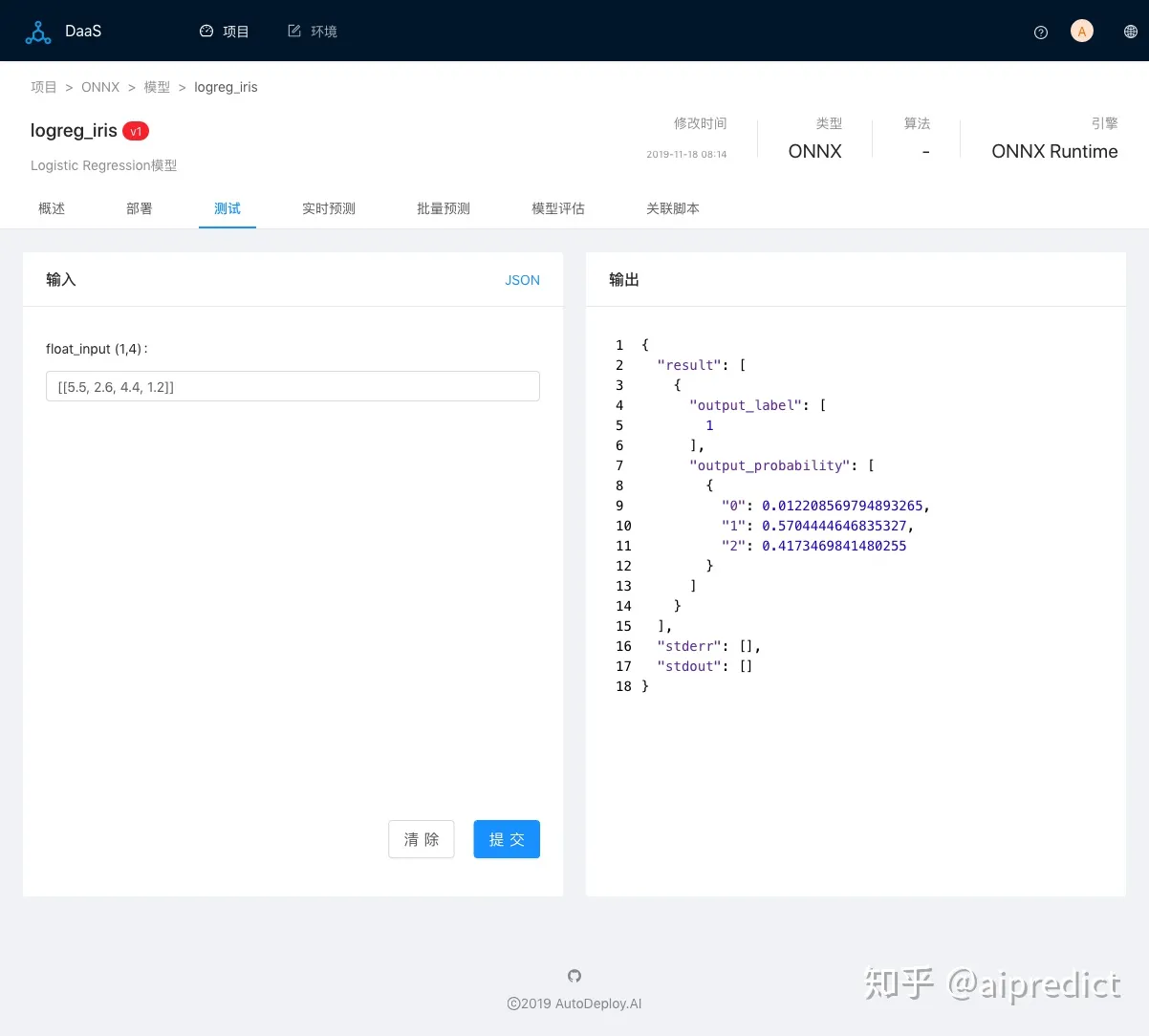
Task: Switch to the 模型评估 tab
Action: [x=558, y=208]
